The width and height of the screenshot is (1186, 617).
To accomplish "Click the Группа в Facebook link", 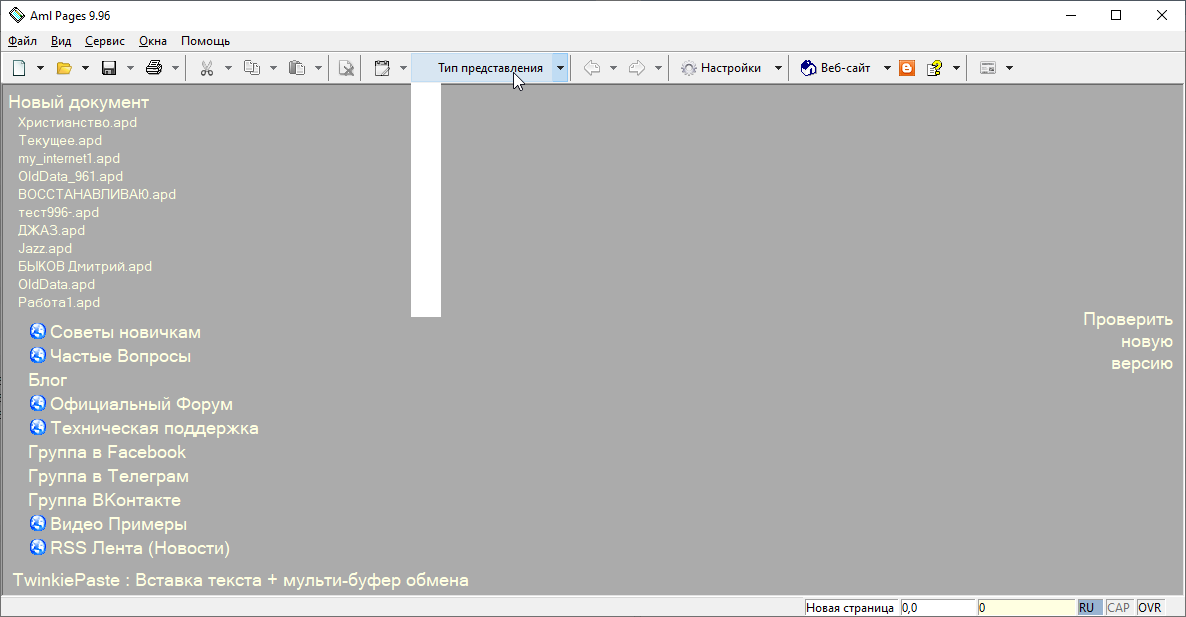I will click(x=107, y=452).
